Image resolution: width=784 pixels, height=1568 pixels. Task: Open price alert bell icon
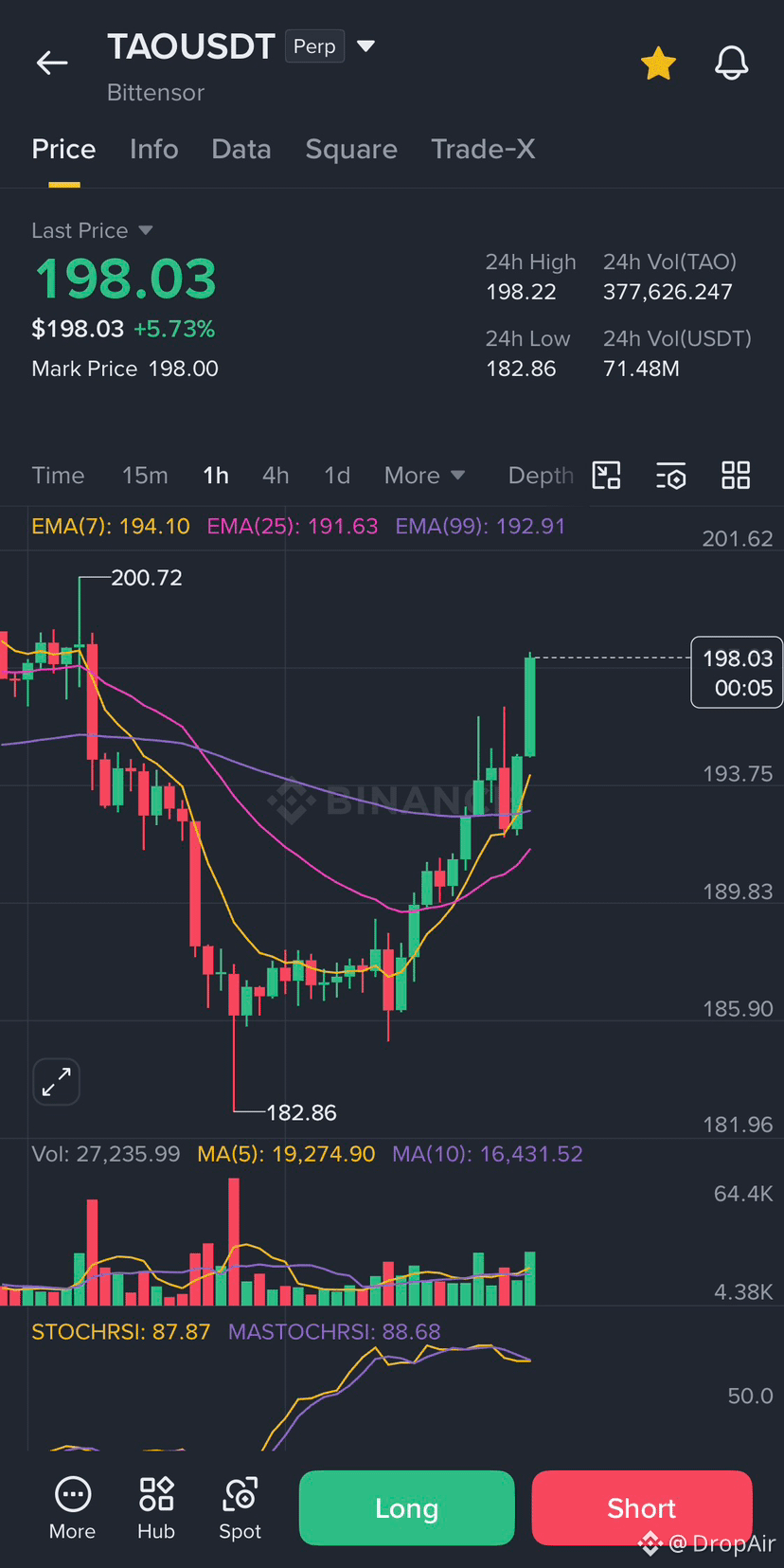click(x=731, y=63)
